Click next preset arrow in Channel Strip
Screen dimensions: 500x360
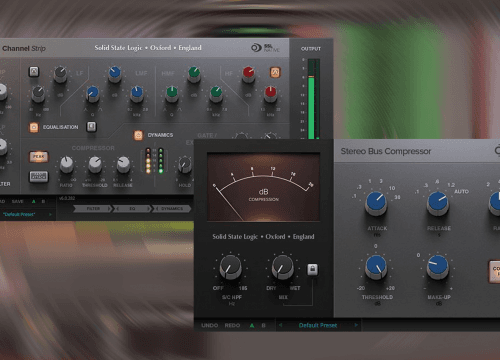tap(50, 214)
